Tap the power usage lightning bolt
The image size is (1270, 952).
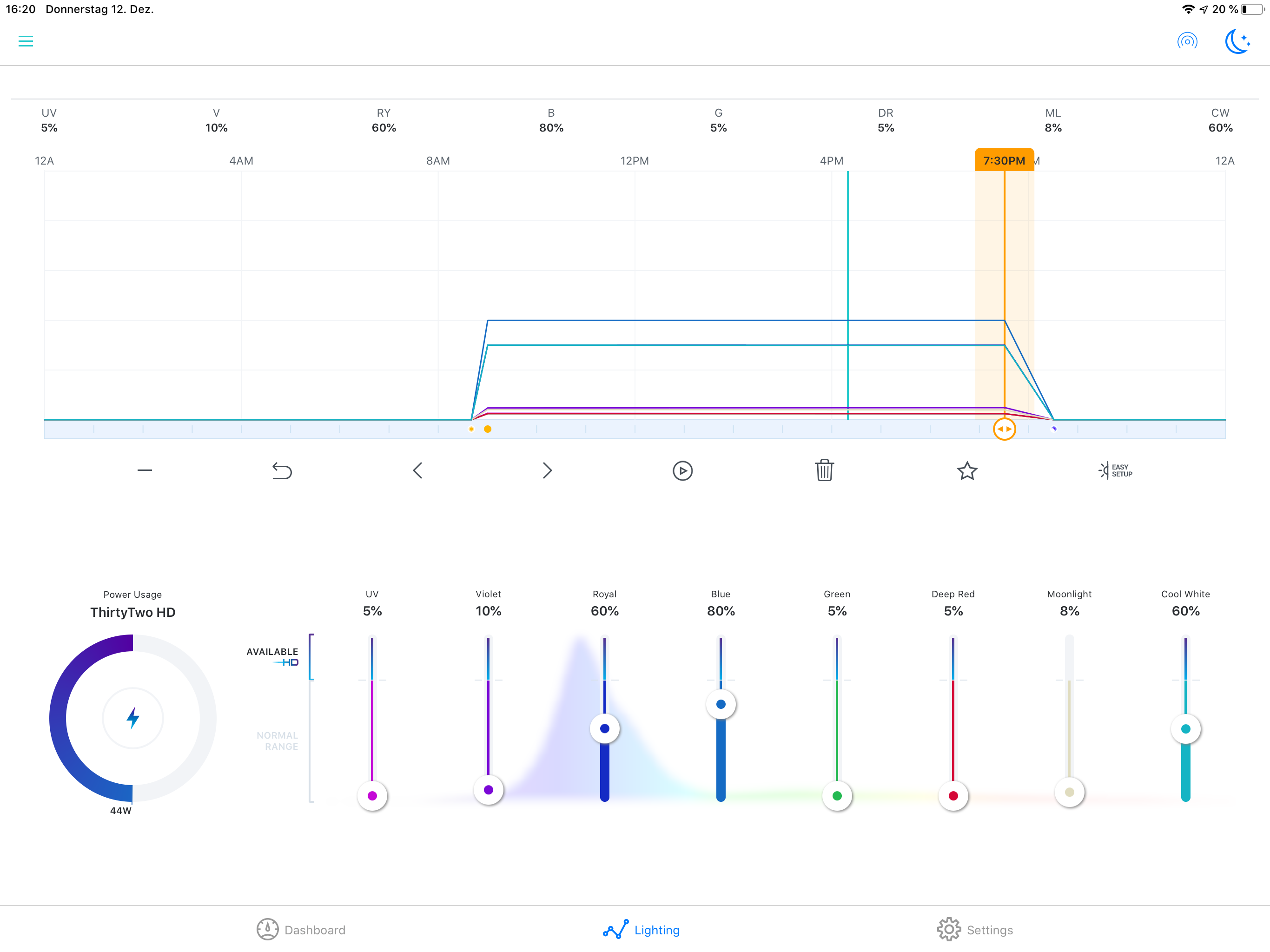pos(132,718)
